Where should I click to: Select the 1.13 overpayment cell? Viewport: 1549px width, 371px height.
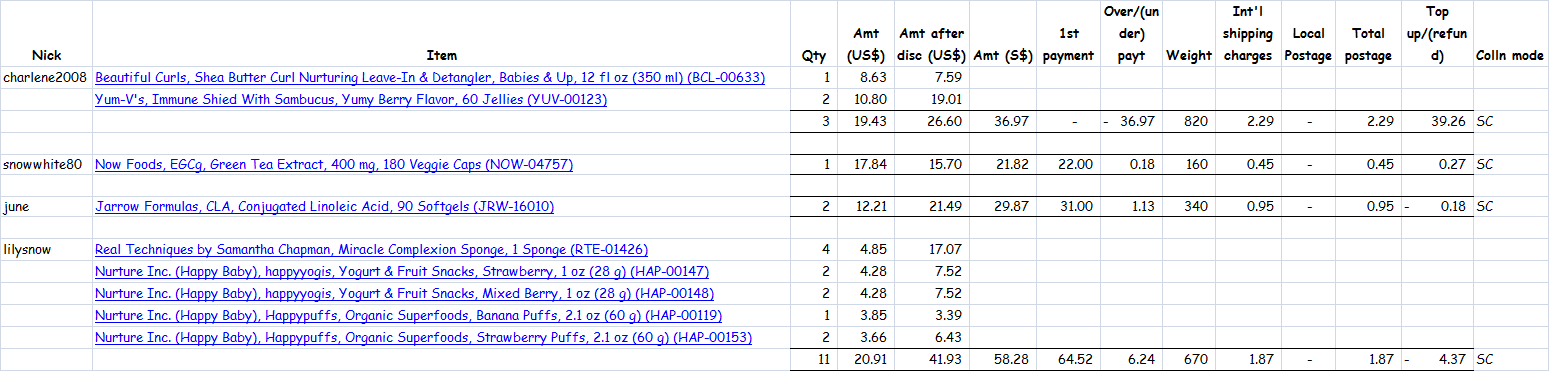(x=1131, y=207)
